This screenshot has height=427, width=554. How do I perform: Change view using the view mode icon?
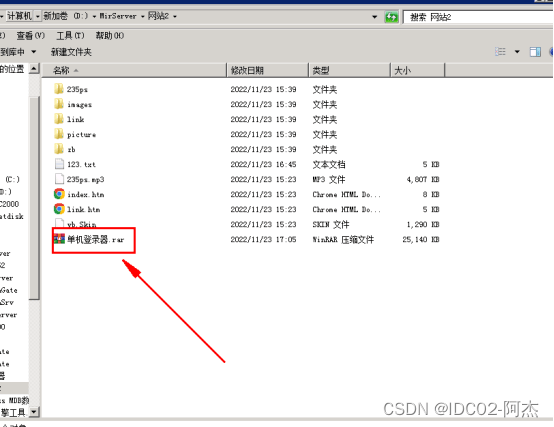(x=500, y=52)
